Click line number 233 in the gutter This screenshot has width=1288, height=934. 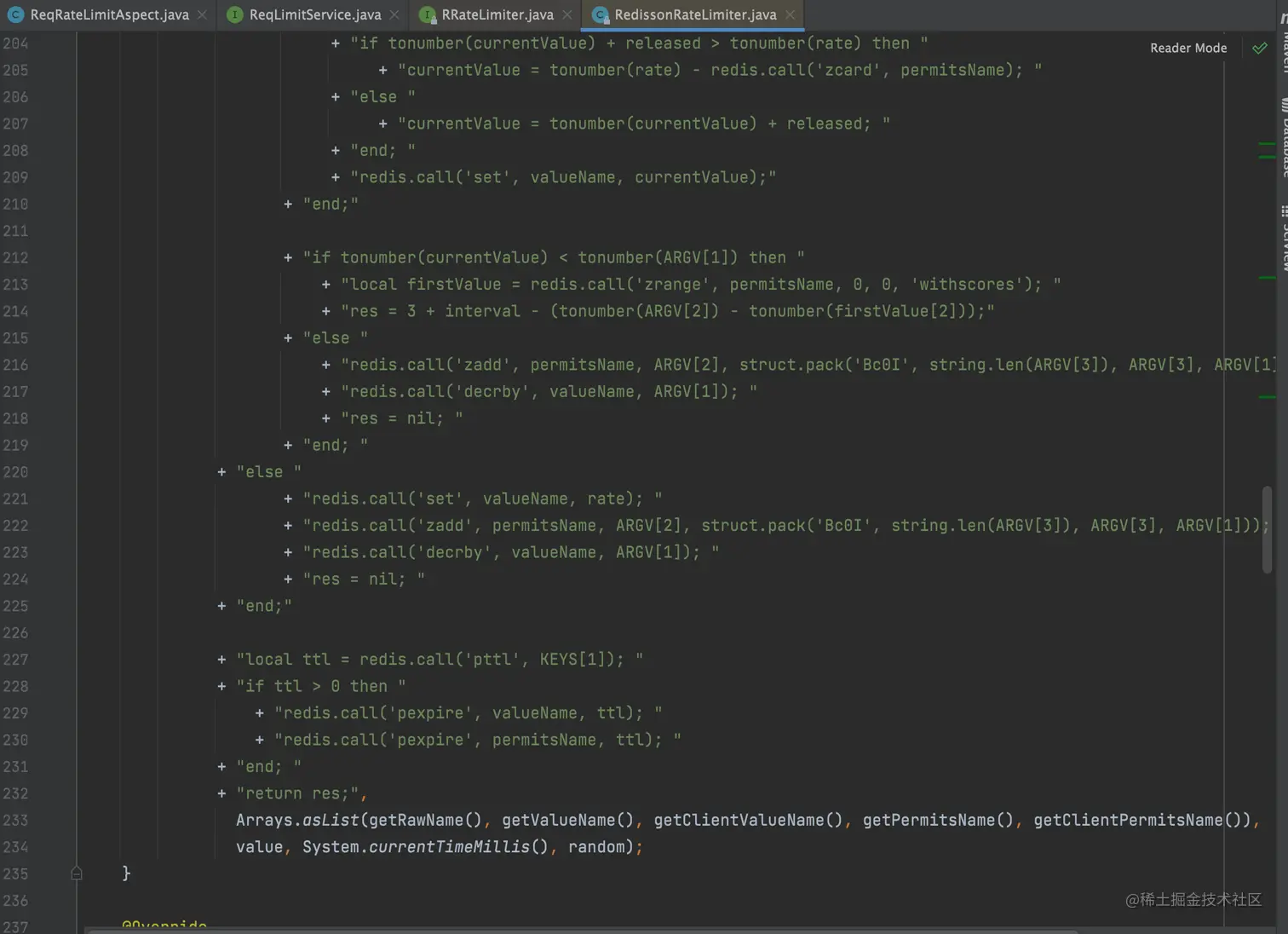(15, 820)
